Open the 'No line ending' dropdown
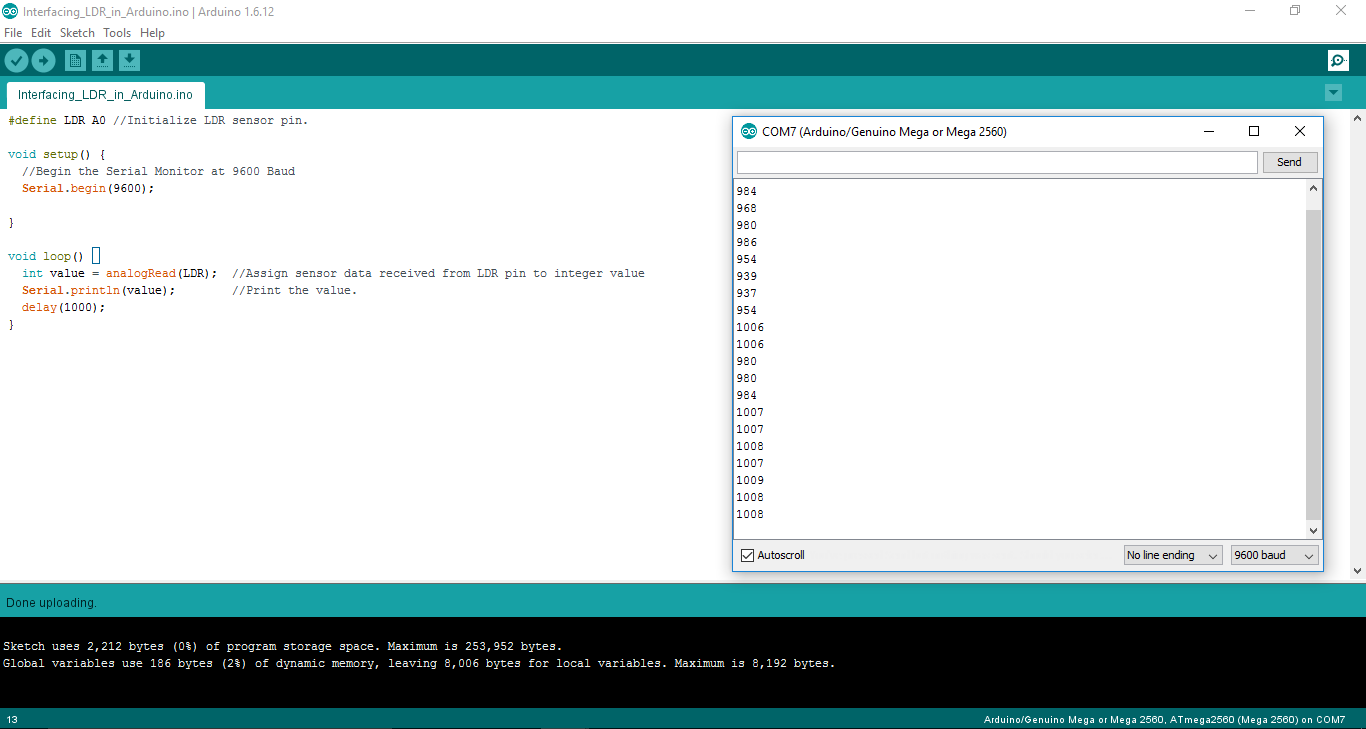This screenshot has width=1366, height=729. point(1172,555)
